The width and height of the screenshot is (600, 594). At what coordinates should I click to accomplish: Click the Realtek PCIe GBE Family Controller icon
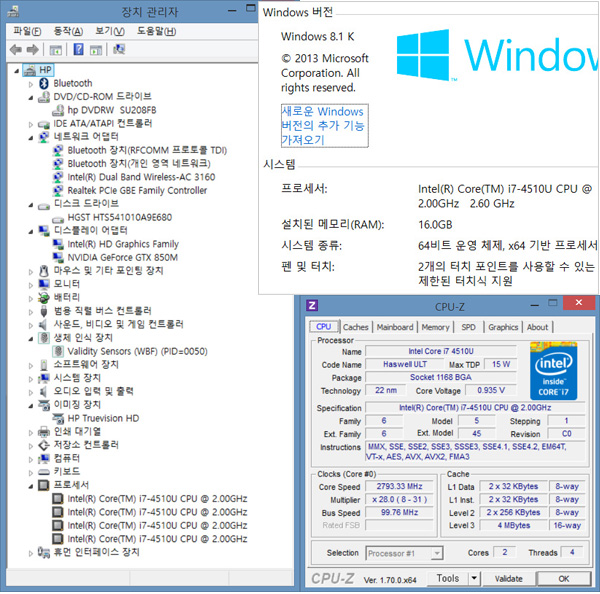coord(58,191)
